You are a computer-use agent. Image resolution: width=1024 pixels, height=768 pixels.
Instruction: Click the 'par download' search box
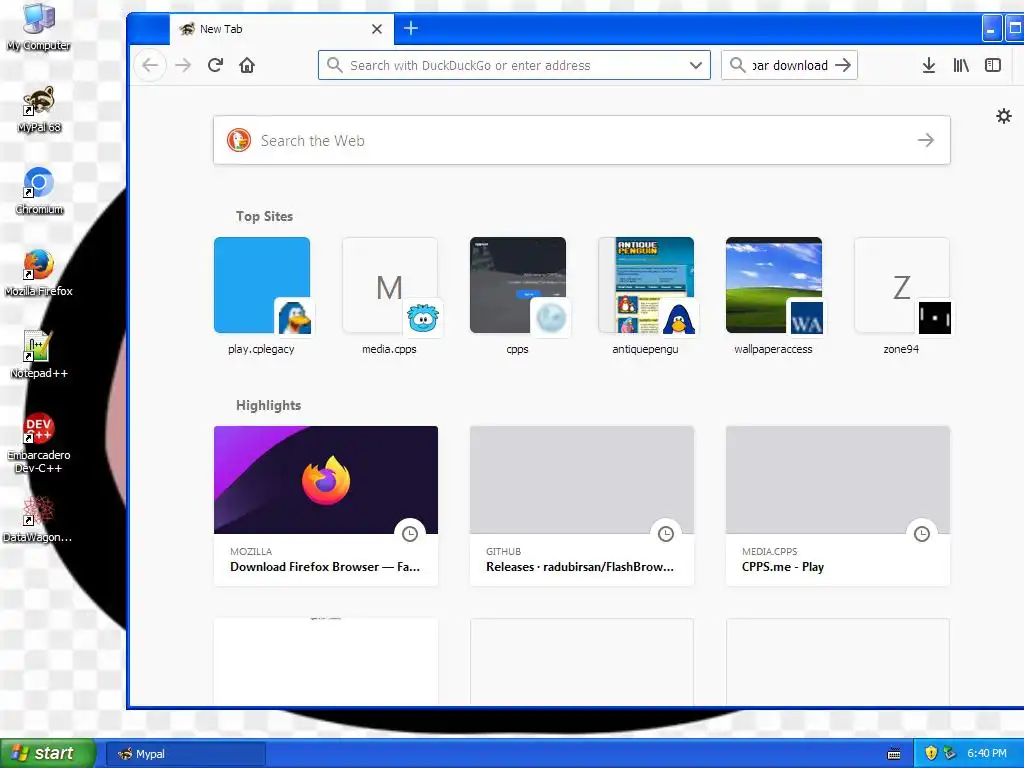(789, 65)
